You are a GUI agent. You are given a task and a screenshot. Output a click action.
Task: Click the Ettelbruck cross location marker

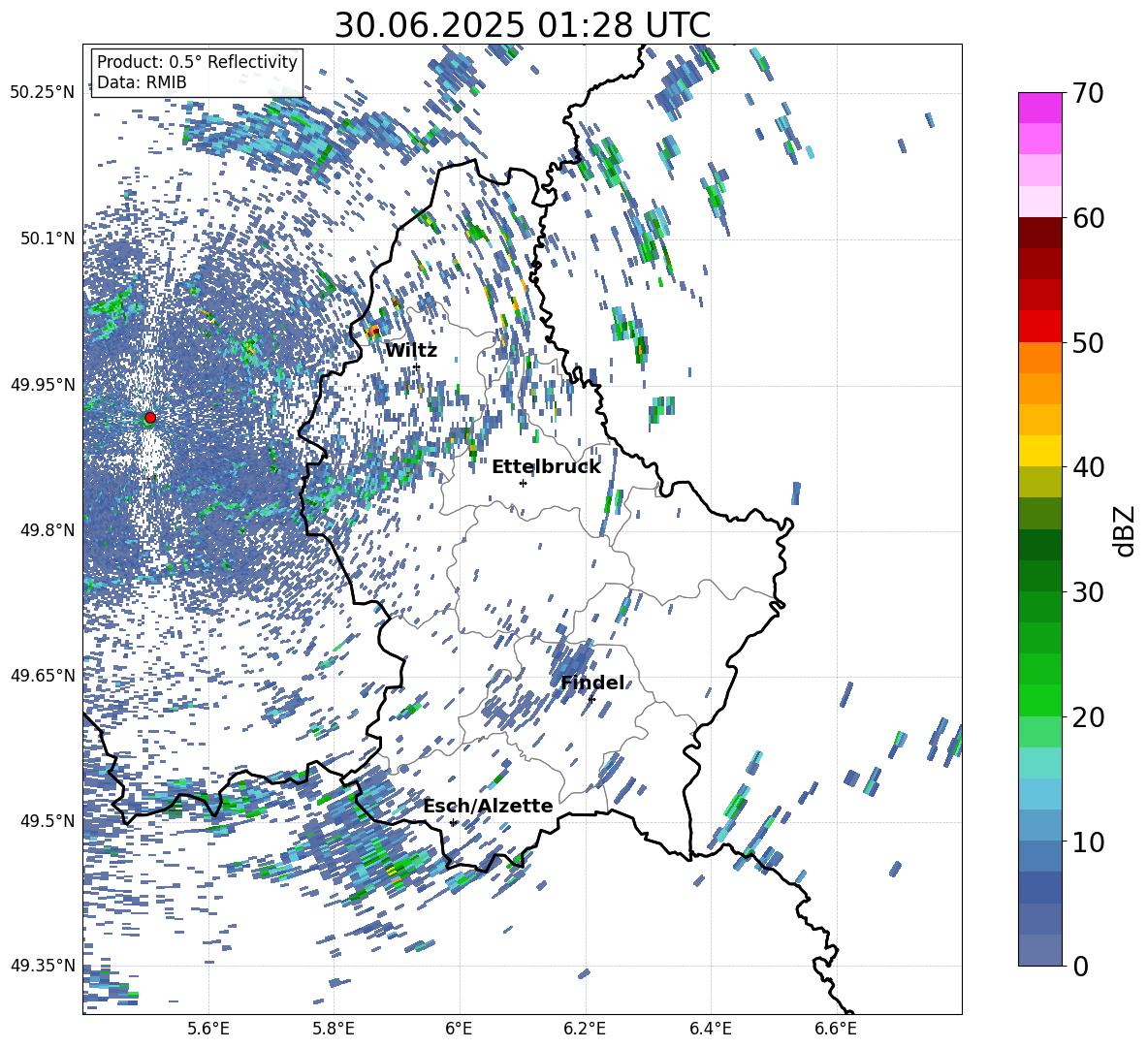click(523, 483)
